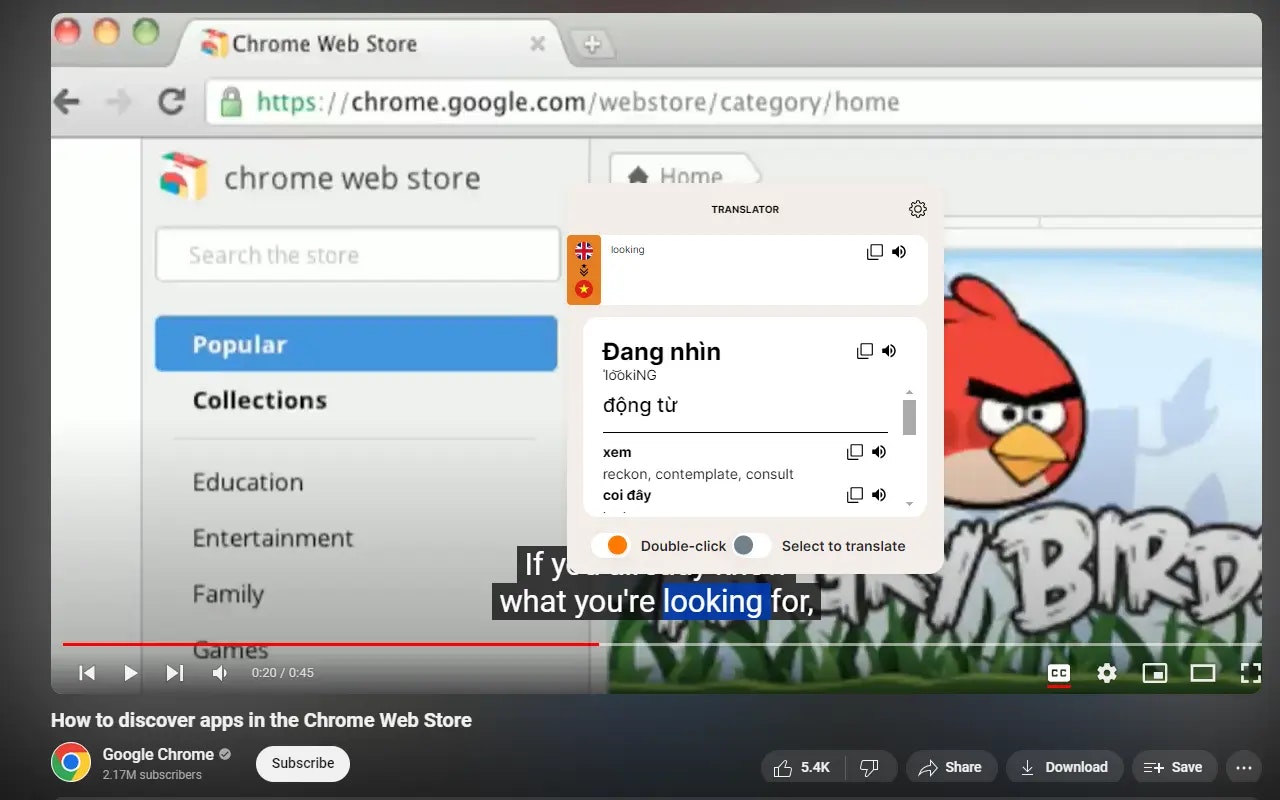Viewport: 1280px width, 800px height.
Task: Click "Search the store" field in the video
Action: pyautogui.click(x=358, y=255)
